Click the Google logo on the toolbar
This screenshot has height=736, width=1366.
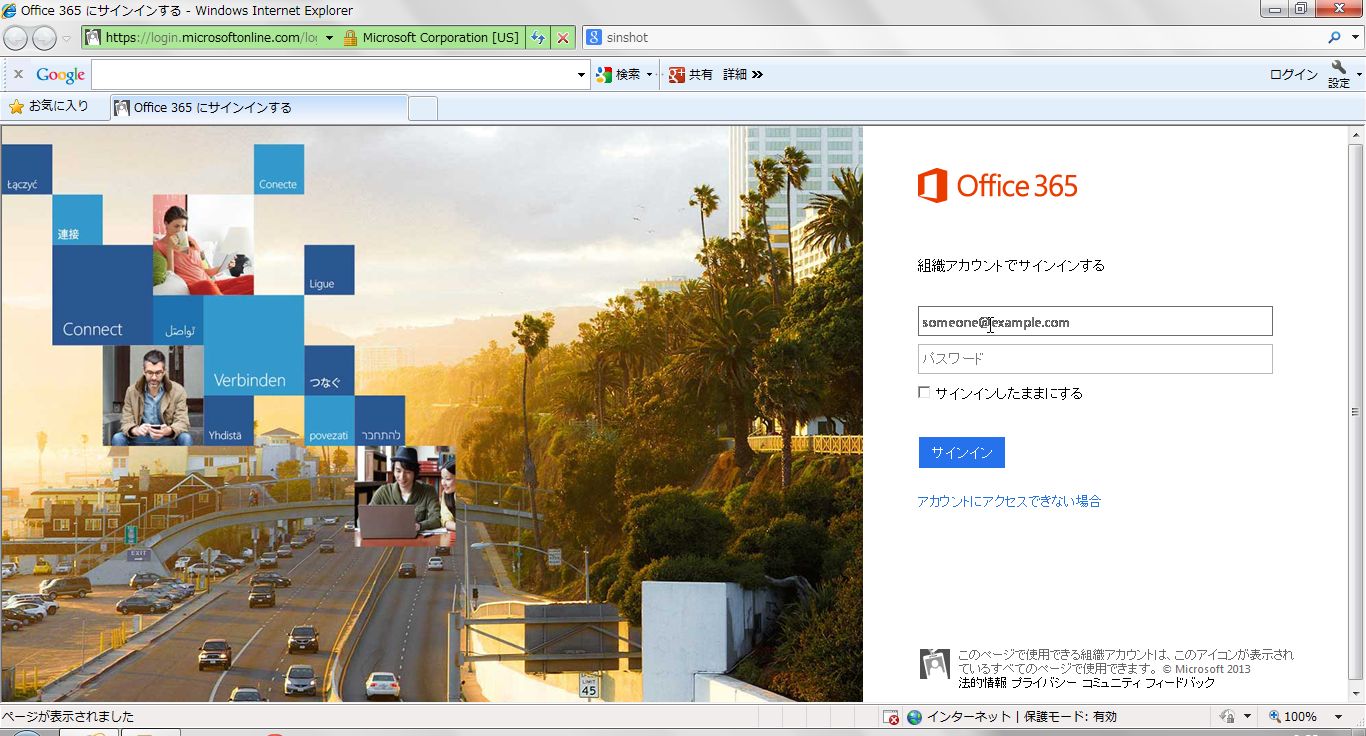tap(61, 74)
